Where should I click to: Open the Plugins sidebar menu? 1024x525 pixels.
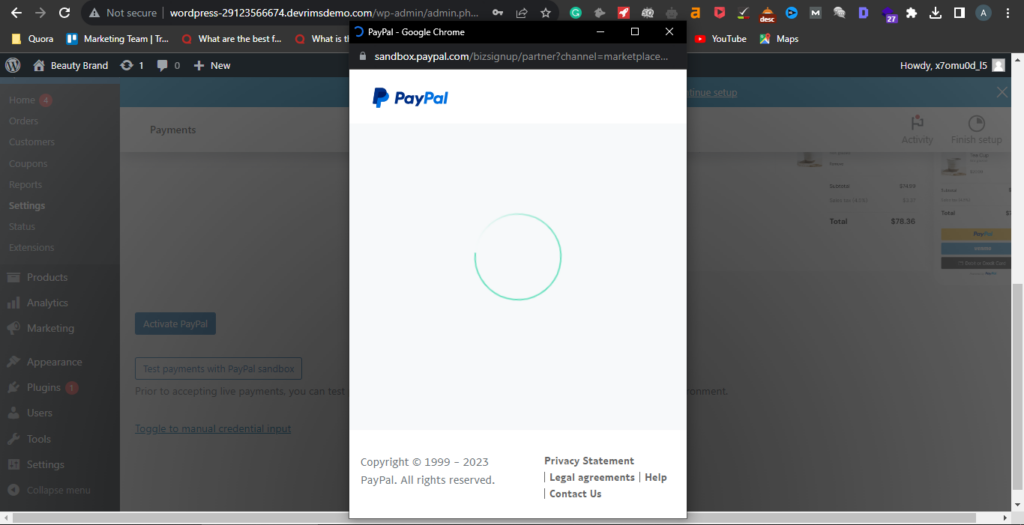44,387
